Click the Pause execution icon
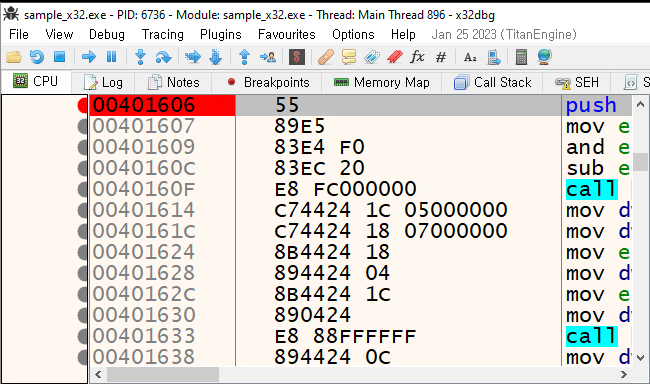The image size is (650, 384). tap(112, 57)
